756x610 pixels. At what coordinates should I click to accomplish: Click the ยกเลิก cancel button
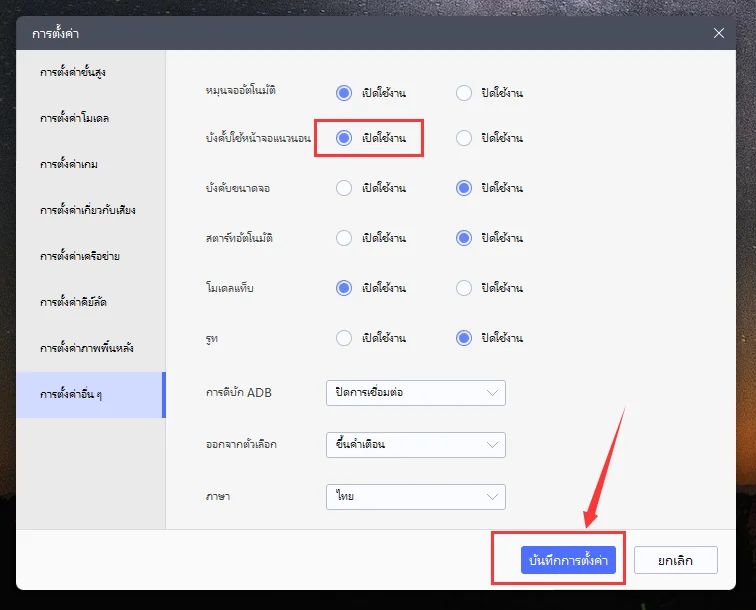tap(675, 560)
